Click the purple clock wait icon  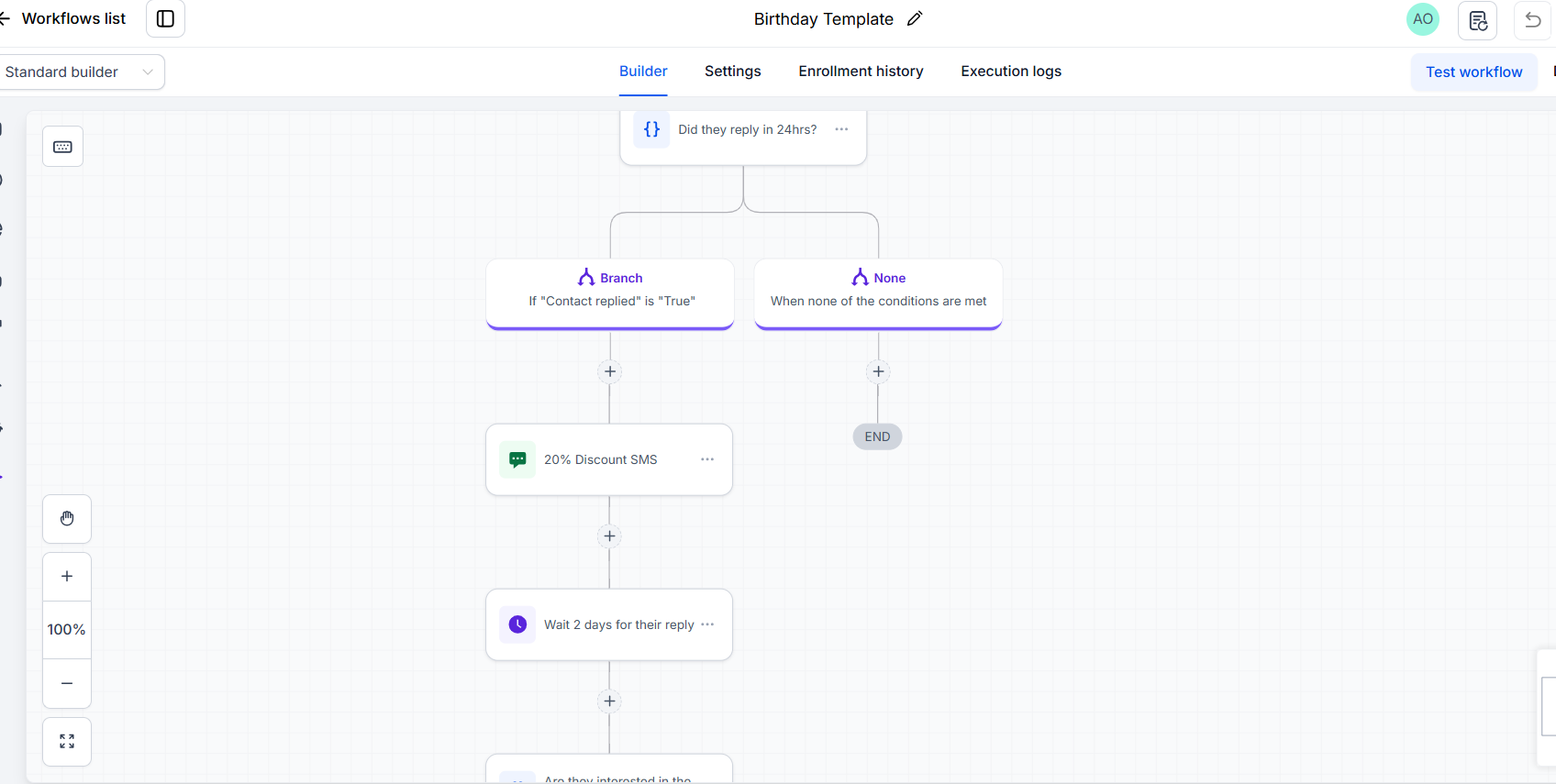click(x=517, y=624)
